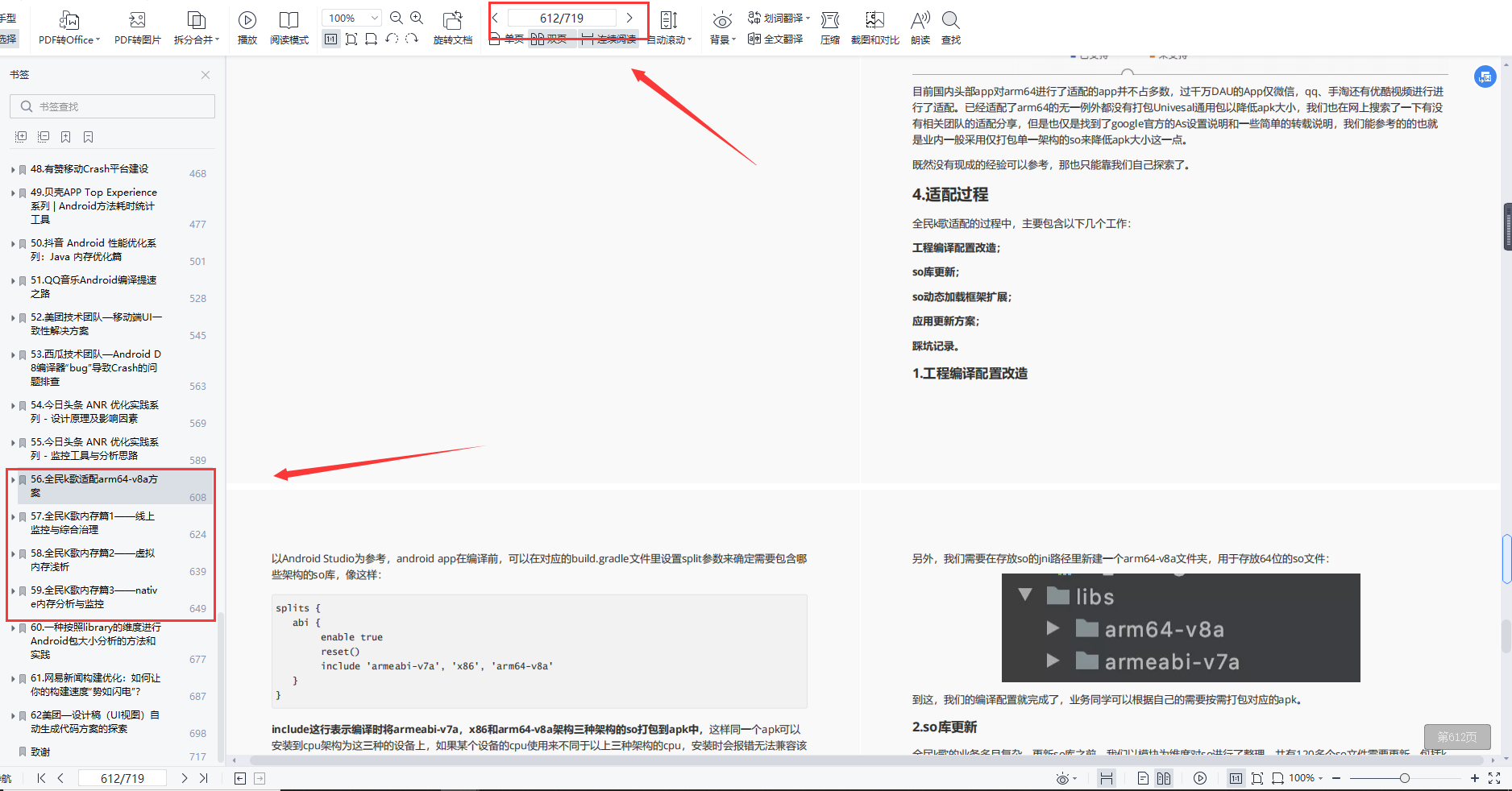Zoom out using the toolbar magnifier minus
This screenshot has width=1512, height=791.
396,18
